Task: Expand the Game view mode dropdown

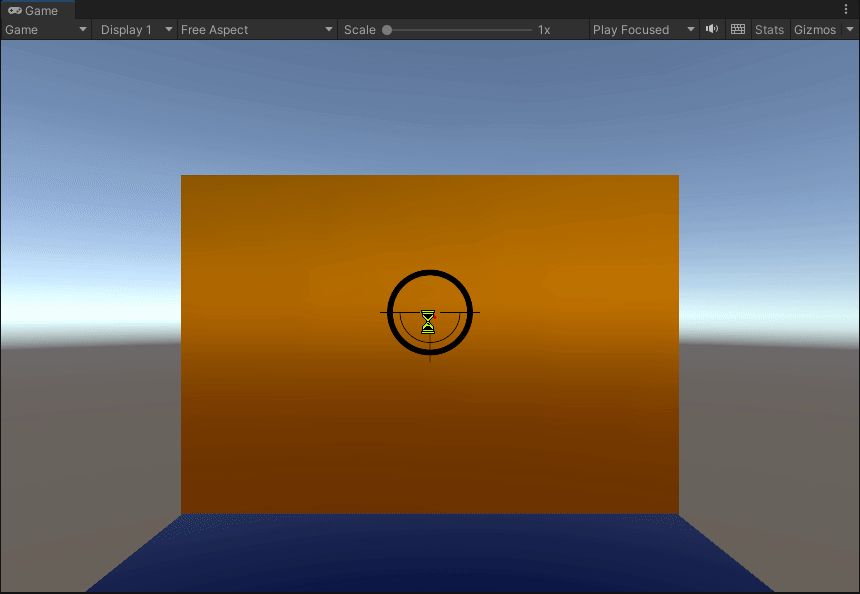Action: click(x=45, y=29)
